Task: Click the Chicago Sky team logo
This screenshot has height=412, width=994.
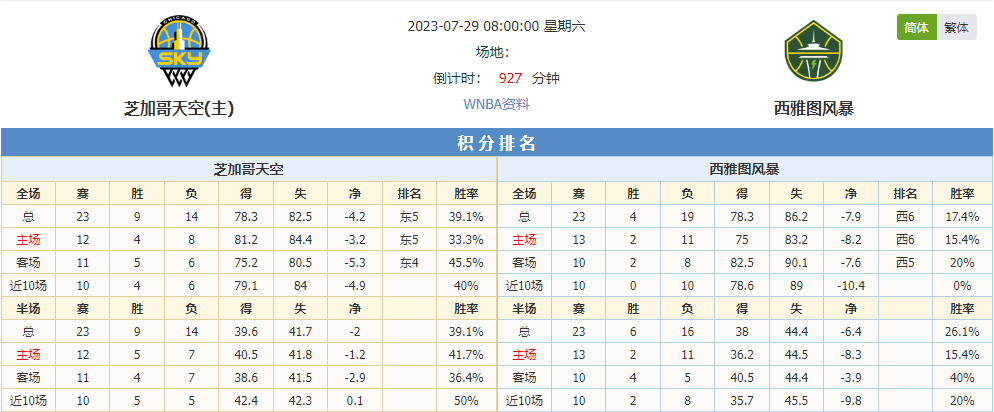Action: click(x=179, y=53)
